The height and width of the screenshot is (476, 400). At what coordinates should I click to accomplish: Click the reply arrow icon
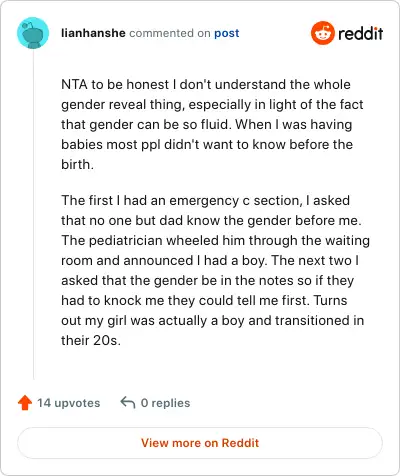point(128,402)
